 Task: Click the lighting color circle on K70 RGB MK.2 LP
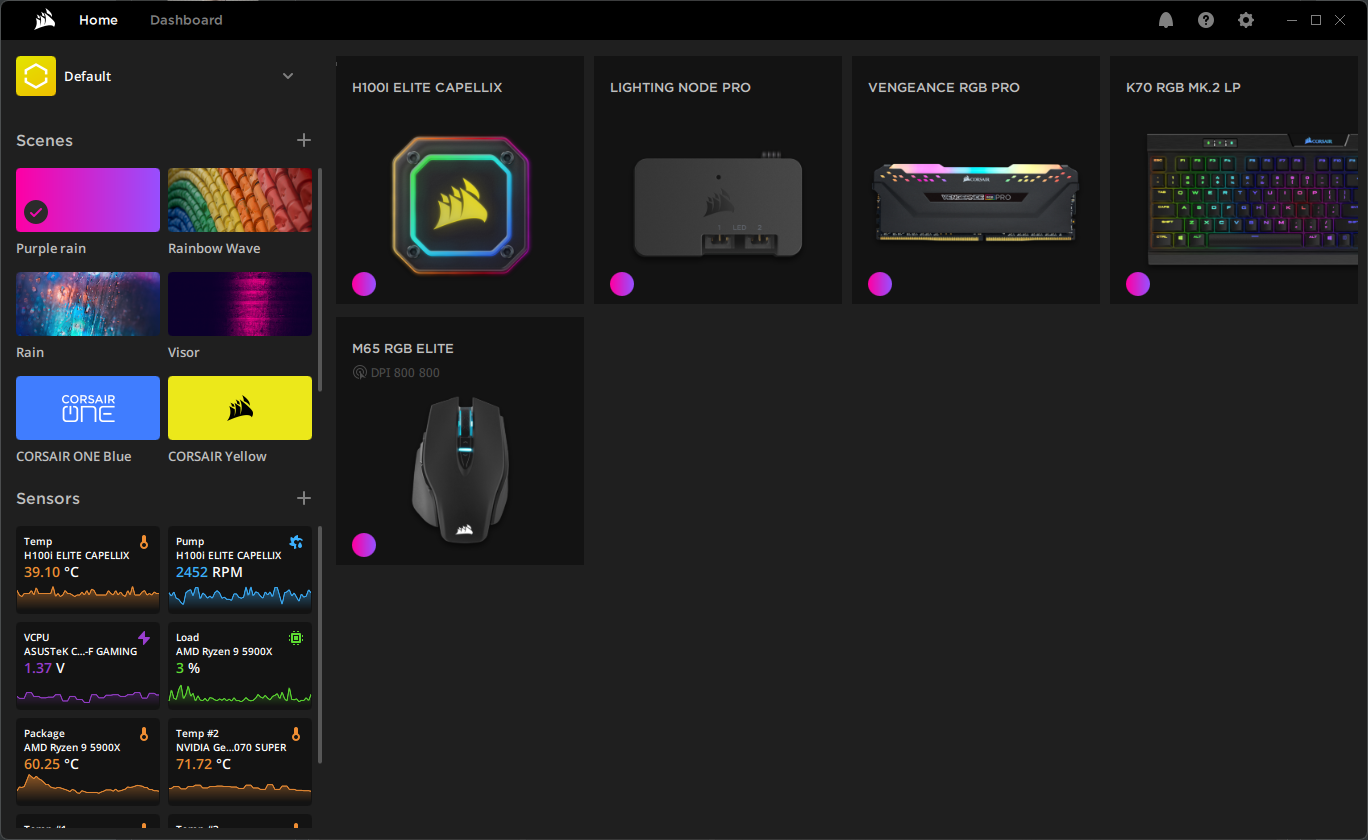[x=1138, y=284]
